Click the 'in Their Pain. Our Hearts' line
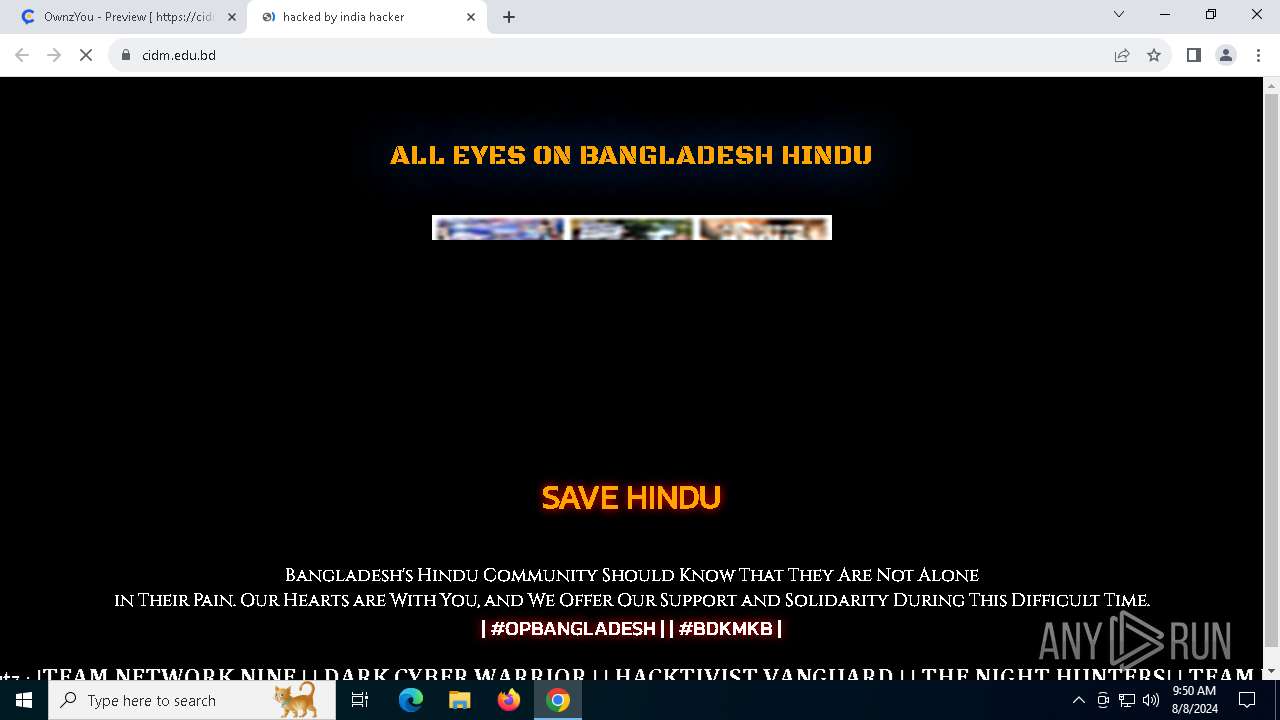The width and height of the screenshot is (1280, 720). (x=631, y=600)
